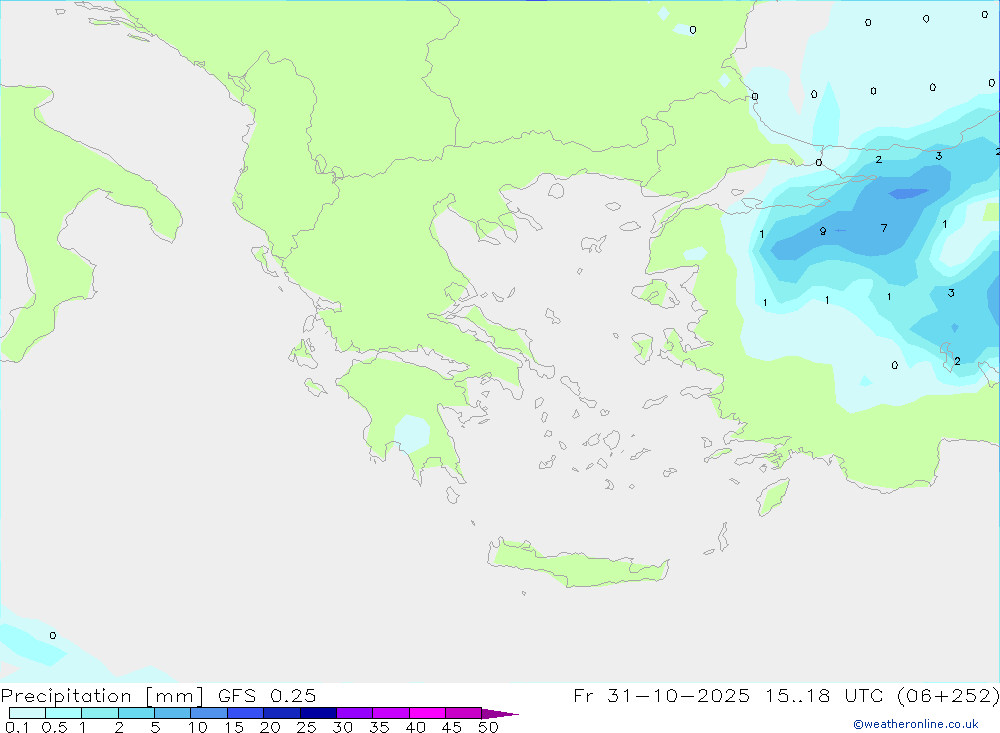The width and height of the screenshot is (1000, 733).
Task: Click the '7' precipitation value on map
Action: click(884, 228)
